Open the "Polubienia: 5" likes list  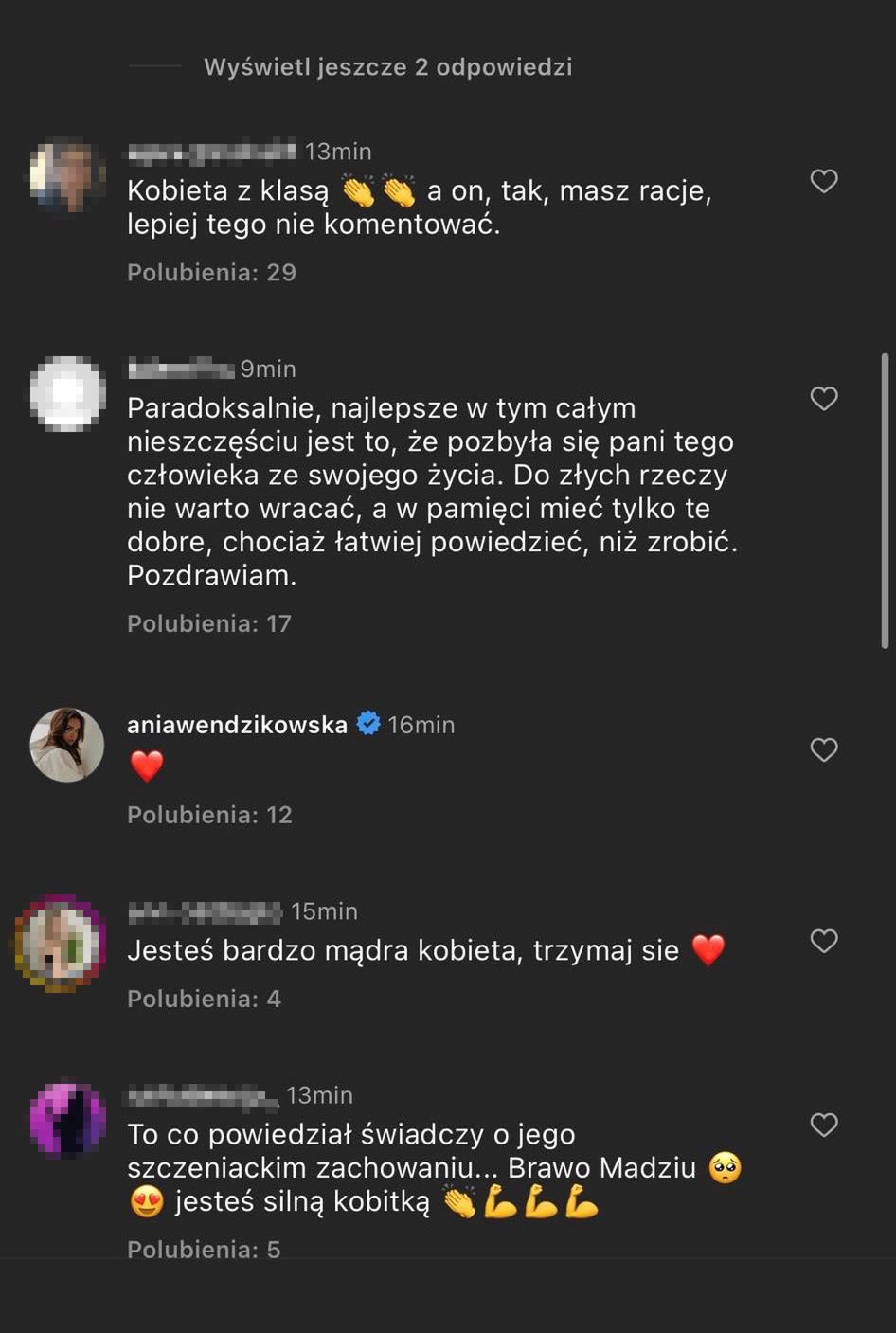tap(204, 1249)
